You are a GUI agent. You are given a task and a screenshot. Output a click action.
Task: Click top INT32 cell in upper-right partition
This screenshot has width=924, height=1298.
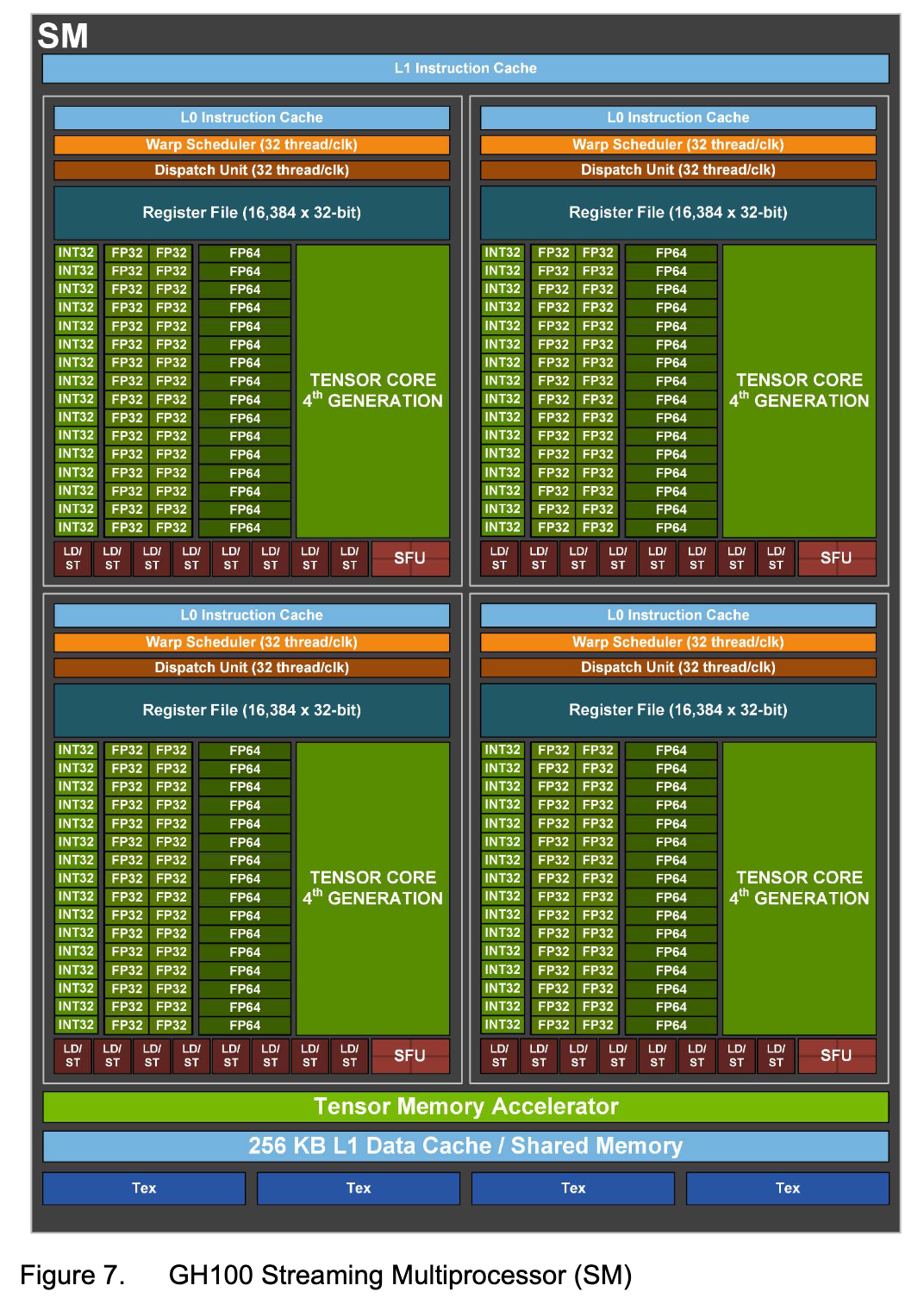[x=503, y=253]
